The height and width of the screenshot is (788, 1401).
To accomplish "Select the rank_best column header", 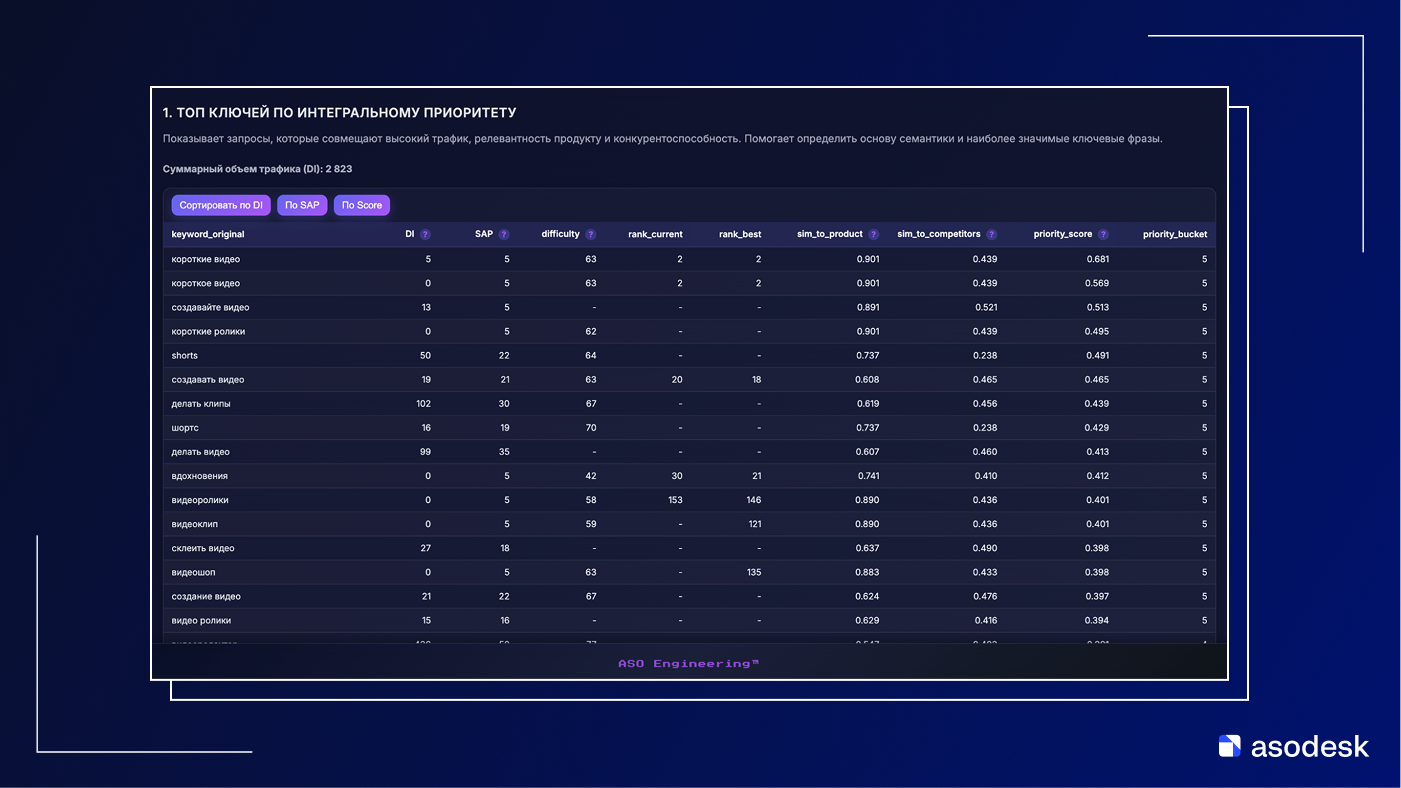I will [x=740, y=235].
